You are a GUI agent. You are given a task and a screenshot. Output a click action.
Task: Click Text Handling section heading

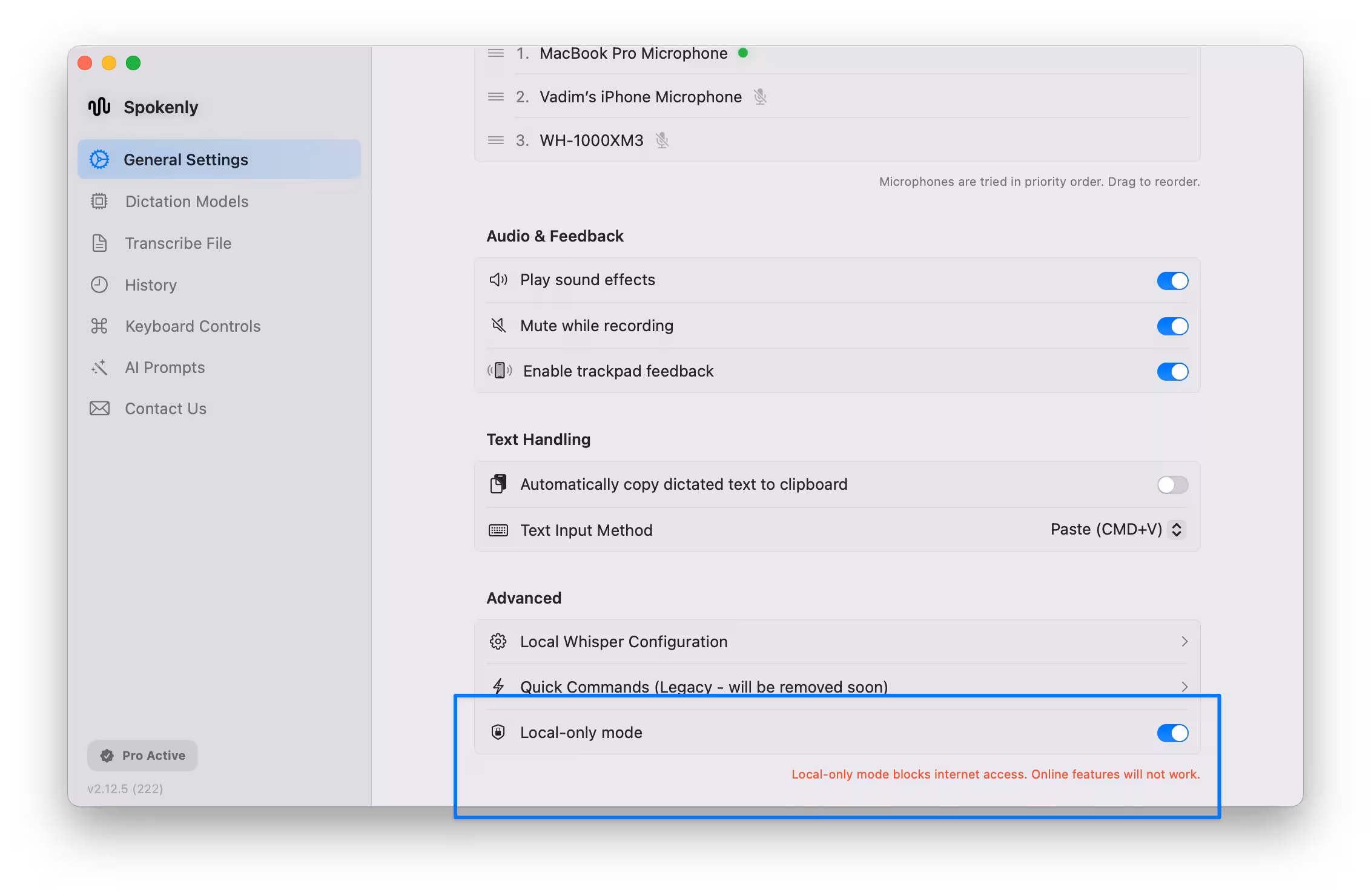click(x=538, y=439)
